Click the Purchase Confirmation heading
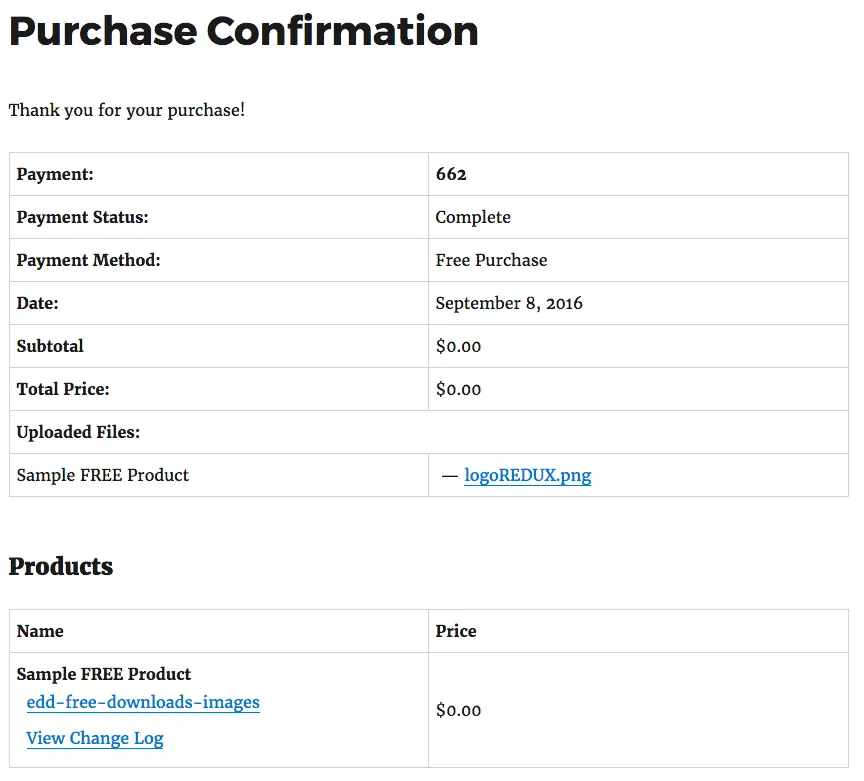Viewport: 864px width, 781px height. [x=243, y=31]
